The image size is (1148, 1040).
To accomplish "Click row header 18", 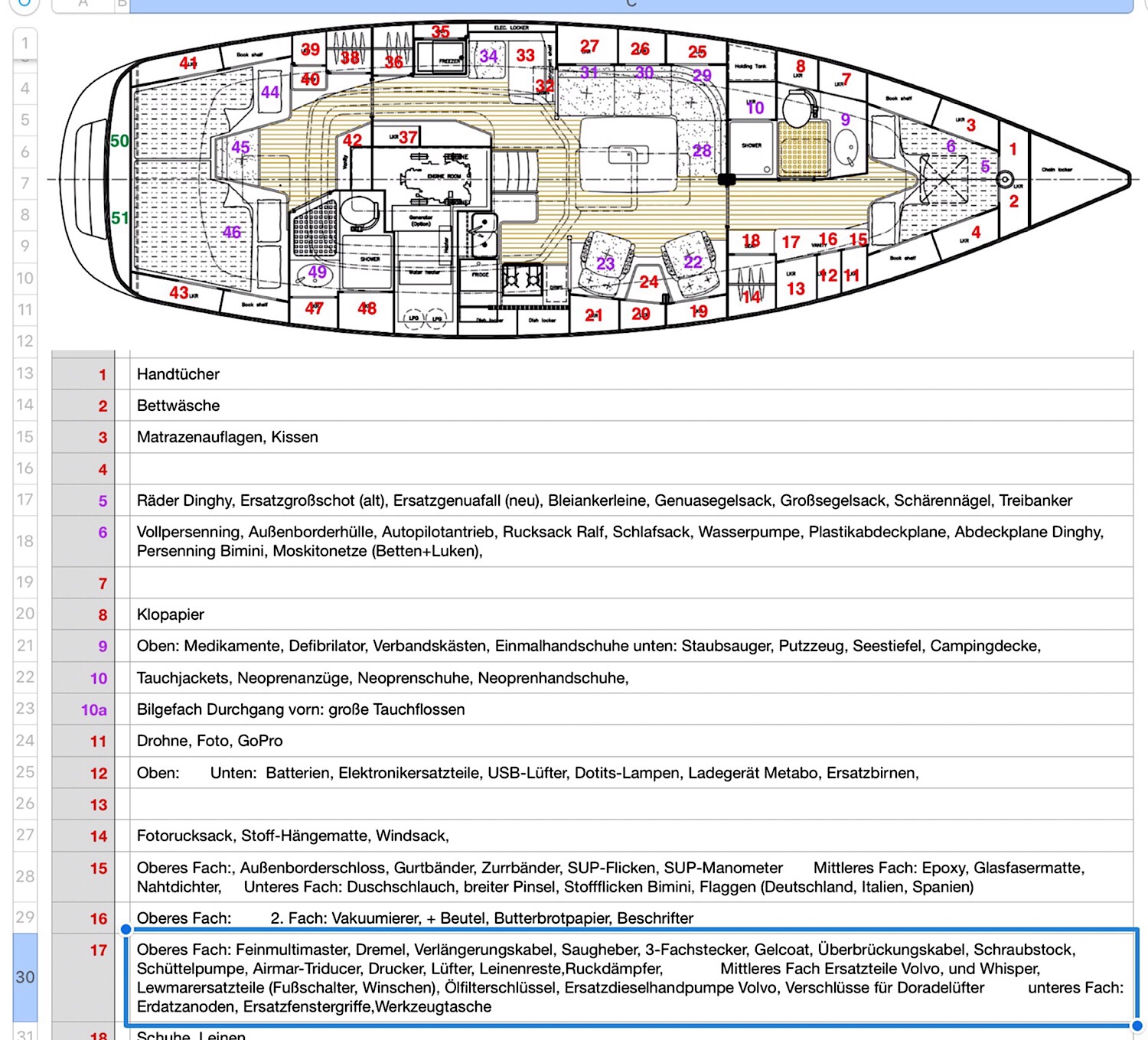I will click(x=24, y=541).
